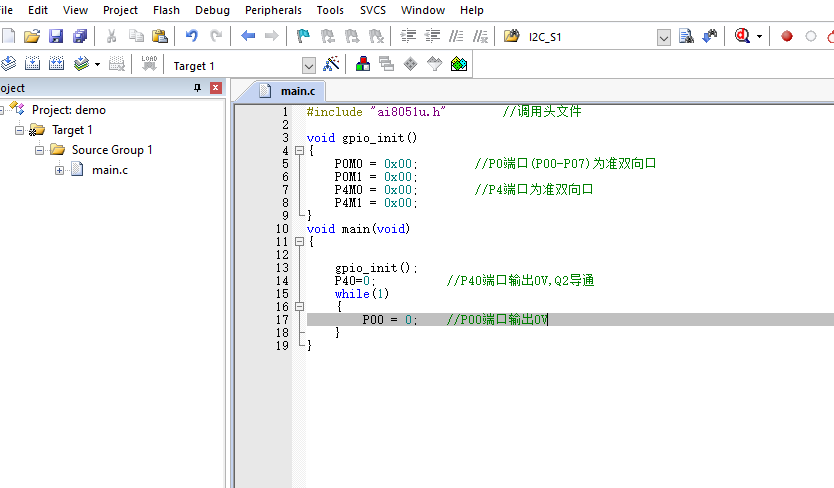Close the Project panel
Image resolution: width=834 pixels, height=488 pixels.
click(x=215, y=88)
